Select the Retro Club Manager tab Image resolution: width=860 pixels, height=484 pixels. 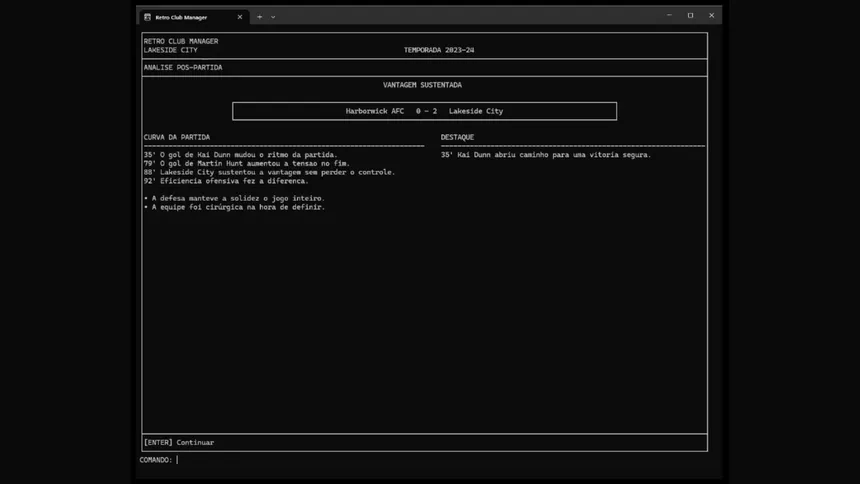(x=193, y=17)
